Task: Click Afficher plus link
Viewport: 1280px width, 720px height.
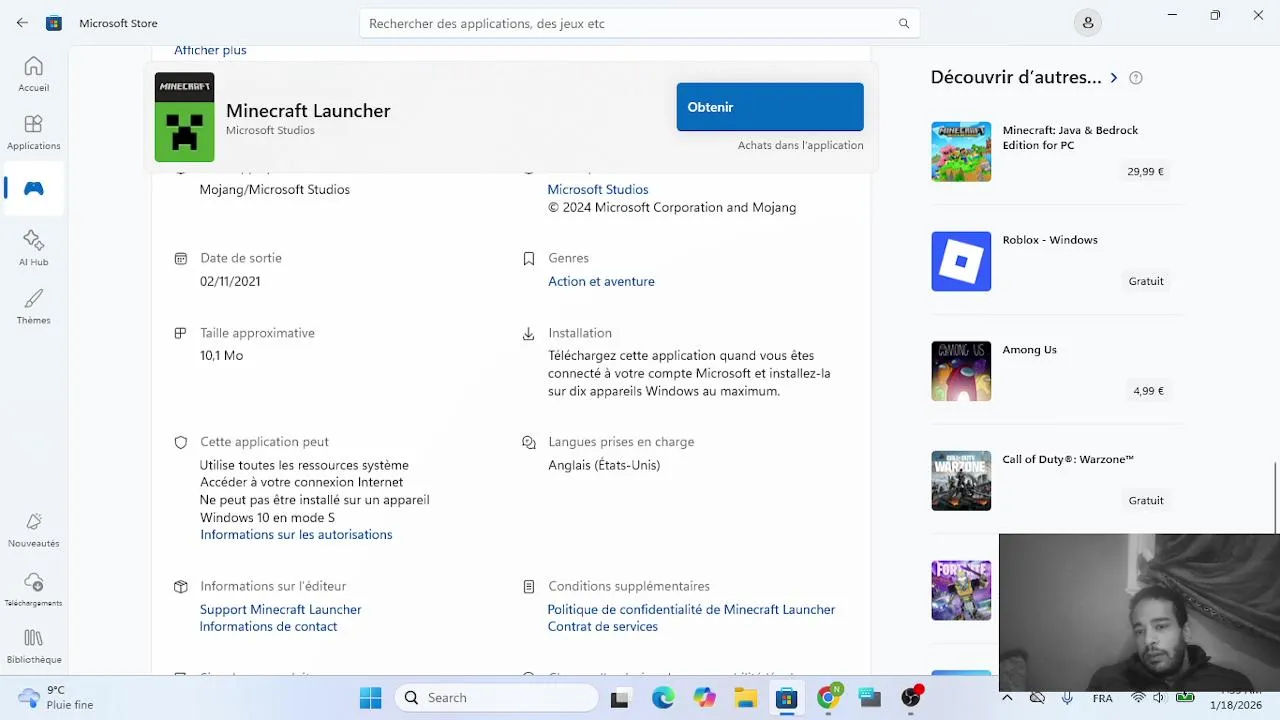Action: 210,50
